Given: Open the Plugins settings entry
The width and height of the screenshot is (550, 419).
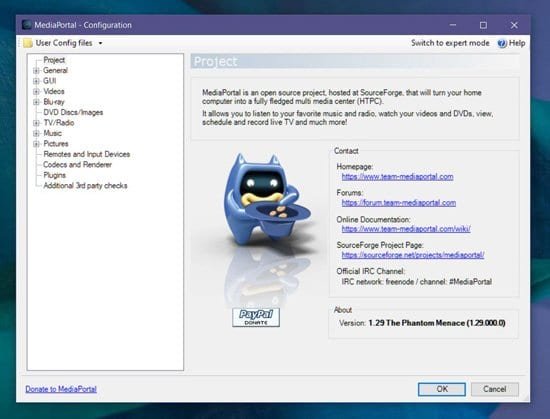Looking at the screenshot, I should [54, 175].
